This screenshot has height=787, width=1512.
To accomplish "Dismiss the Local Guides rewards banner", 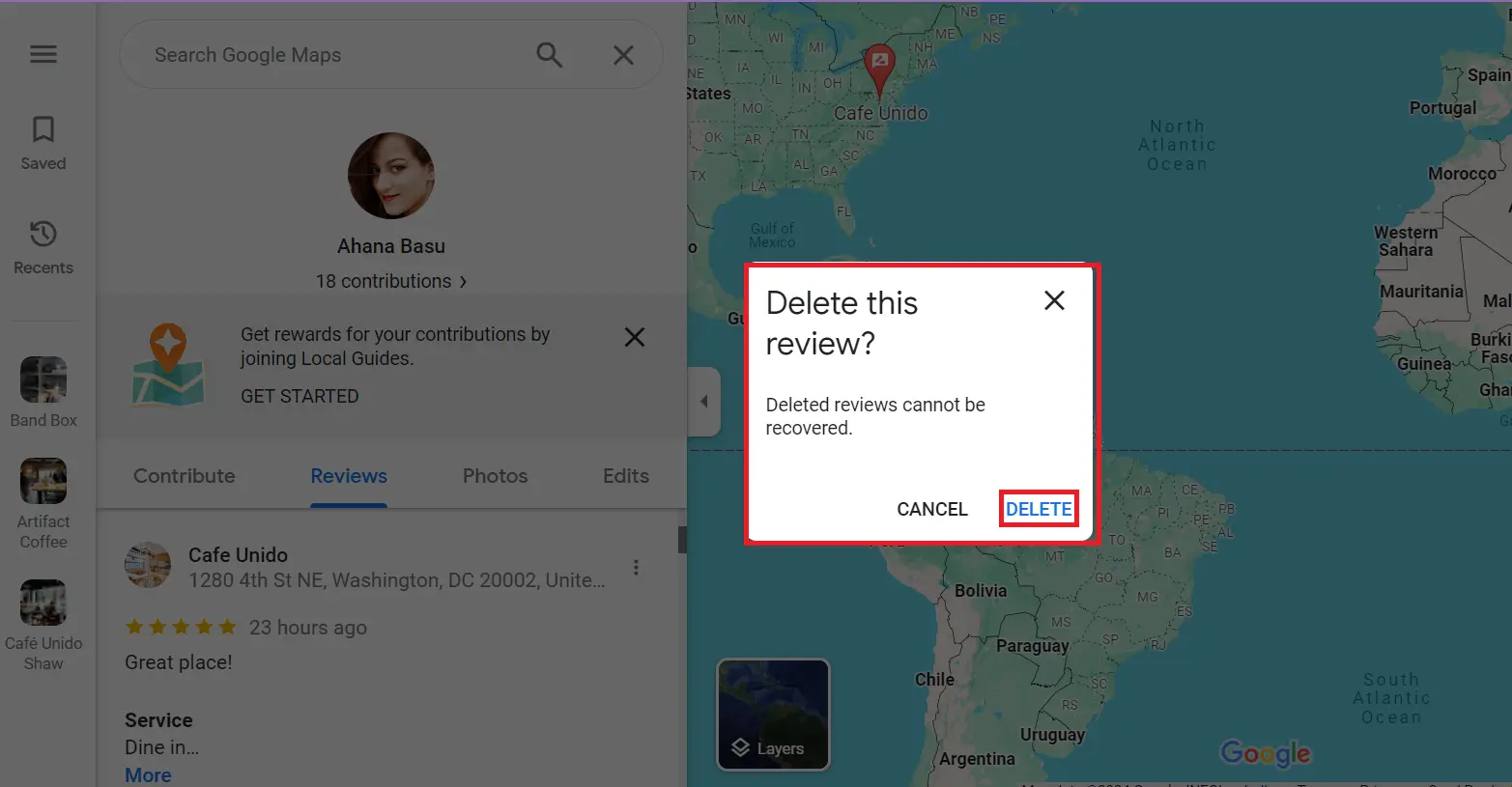I will [635, 337].
